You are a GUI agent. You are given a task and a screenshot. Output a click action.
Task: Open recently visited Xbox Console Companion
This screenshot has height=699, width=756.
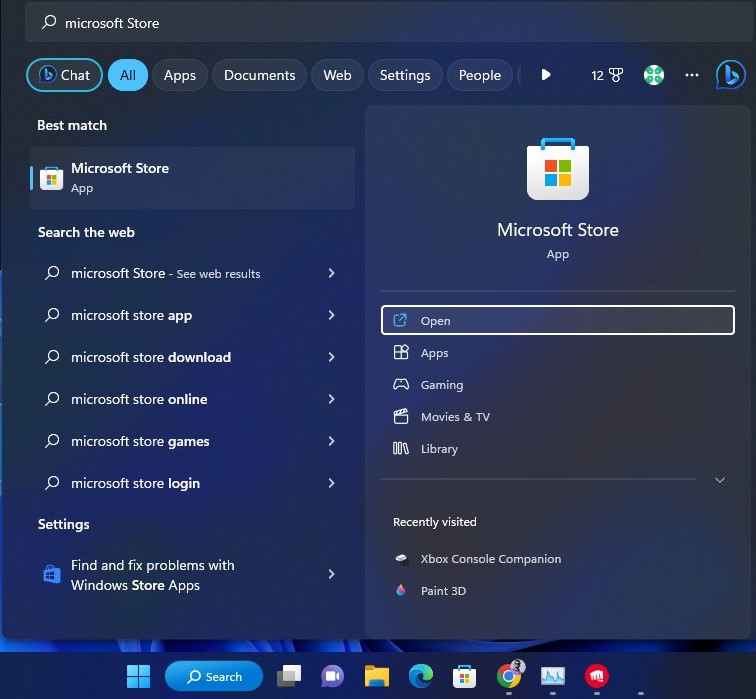tap(558, 559)
